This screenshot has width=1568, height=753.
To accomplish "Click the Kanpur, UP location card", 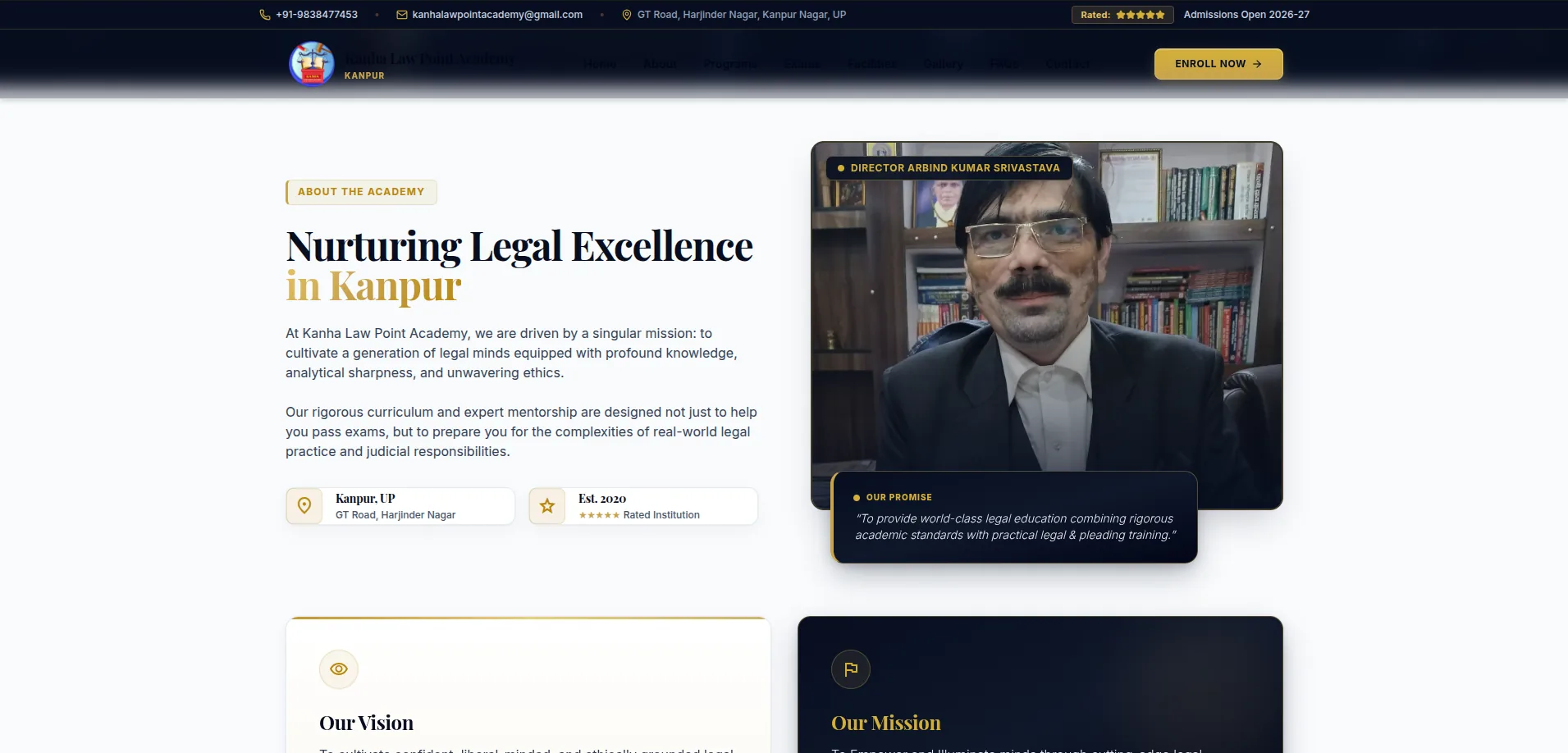I will tap(400, 506).
